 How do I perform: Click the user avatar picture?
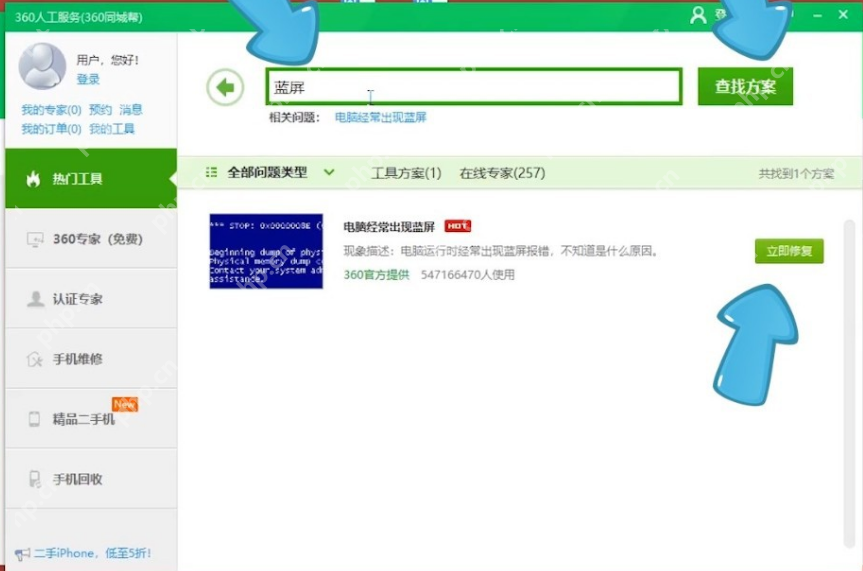tap(42, 66)
